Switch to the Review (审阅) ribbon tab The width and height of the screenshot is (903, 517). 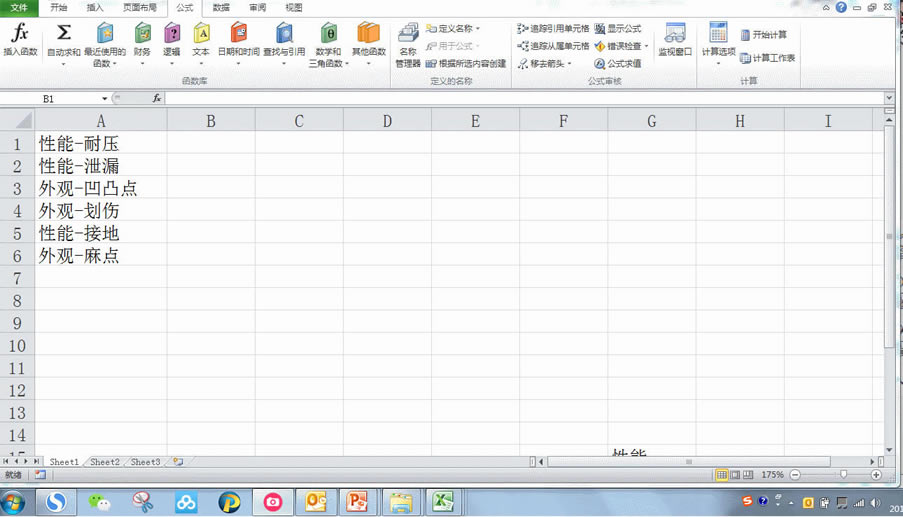click(257, 7)
